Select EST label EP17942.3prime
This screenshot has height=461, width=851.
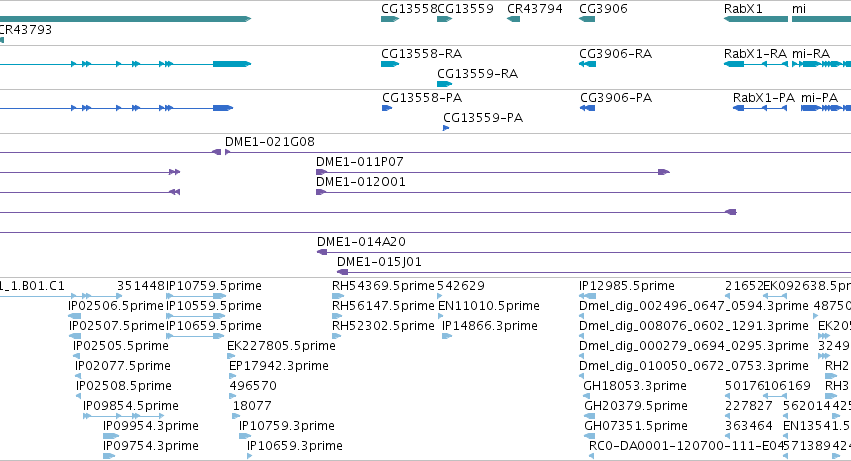[x=279, y=366]
